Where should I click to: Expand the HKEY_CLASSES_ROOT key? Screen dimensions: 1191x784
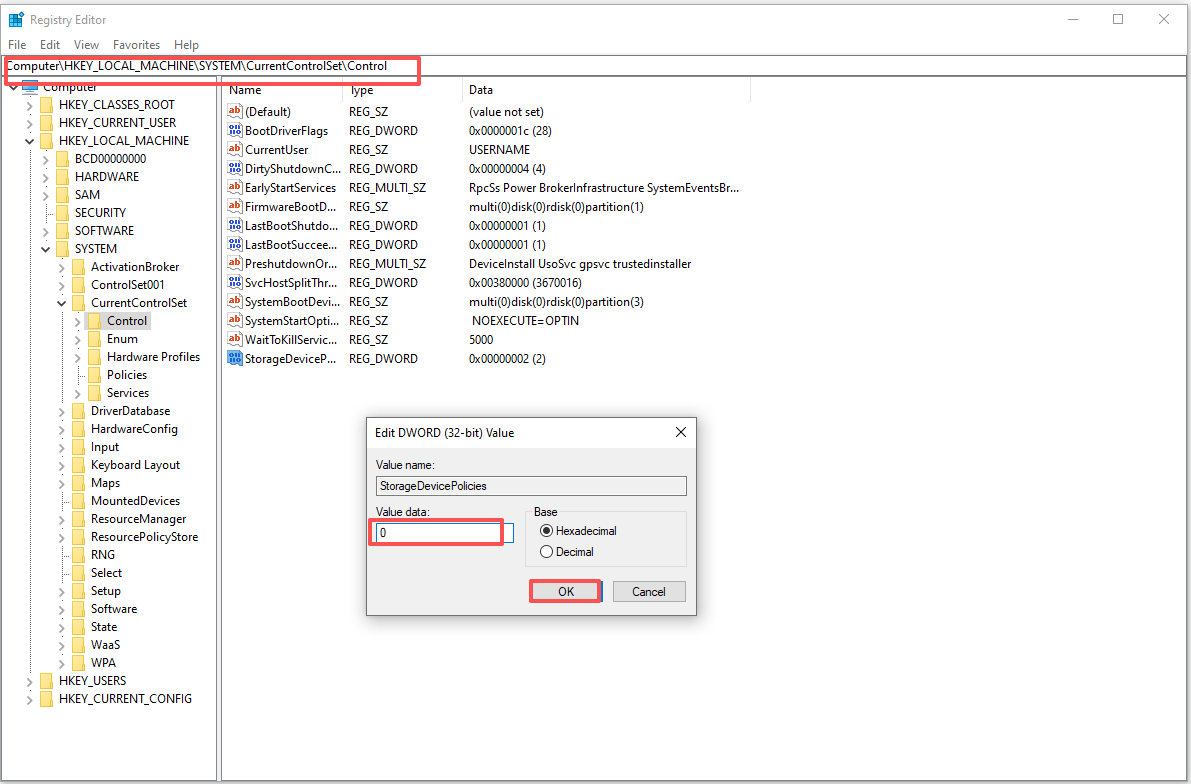[x=31, y=104]
